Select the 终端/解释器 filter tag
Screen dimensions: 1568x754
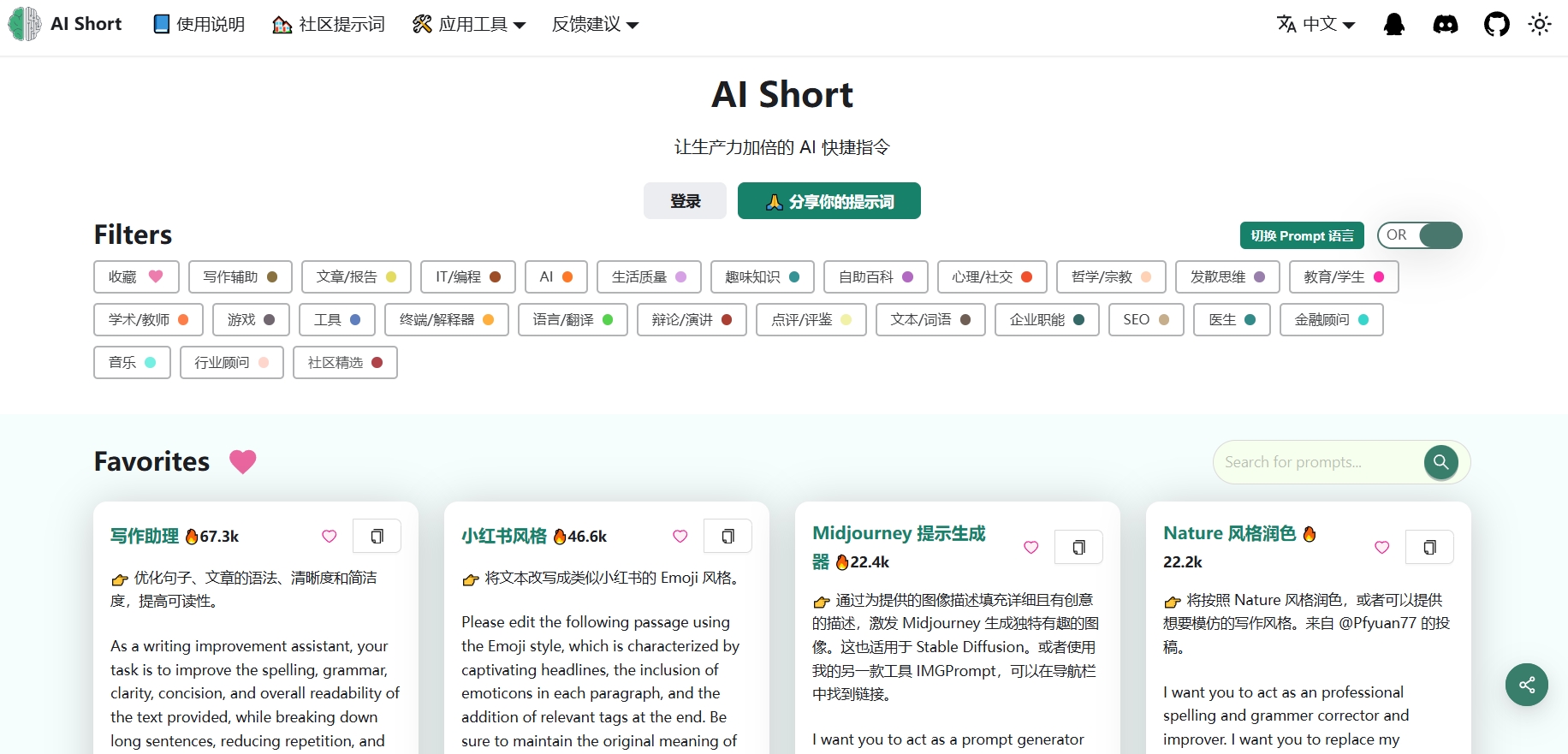447,319
